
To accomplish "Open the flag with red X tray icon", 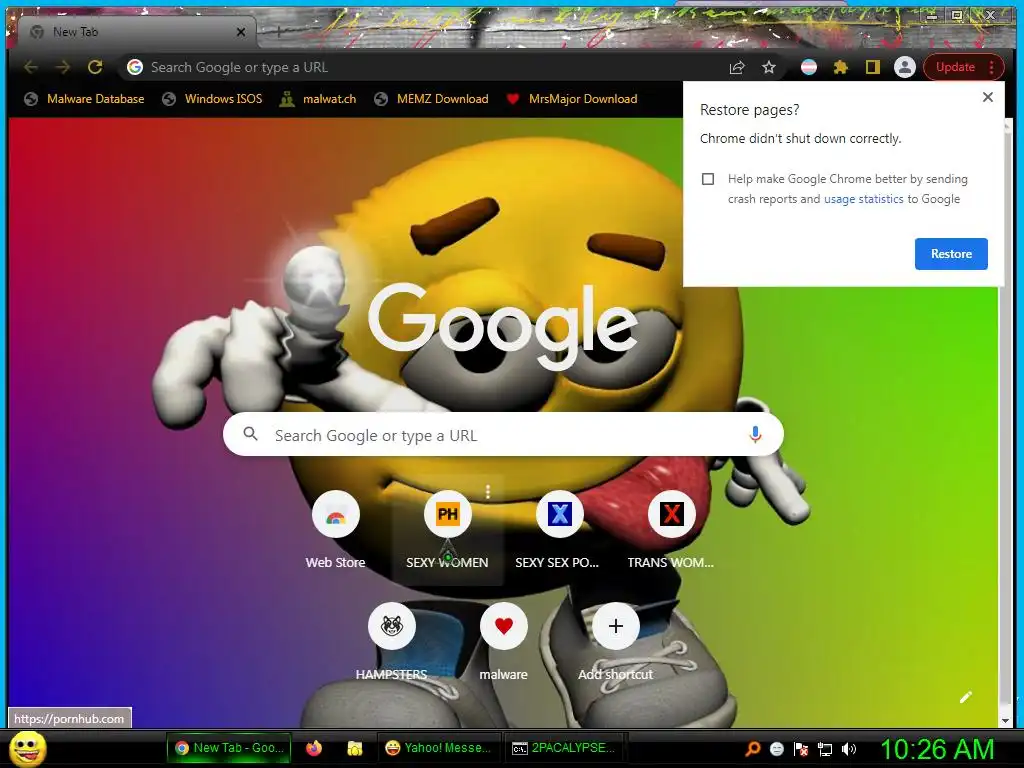I will [801, 749].
